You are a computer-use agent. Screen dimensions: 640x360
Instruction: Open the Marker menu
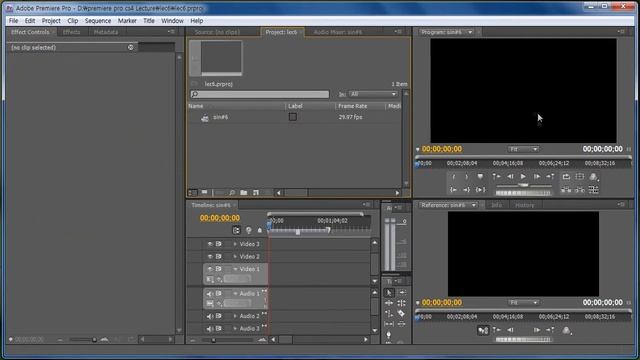pyautogui.click(x=127, y=21)
